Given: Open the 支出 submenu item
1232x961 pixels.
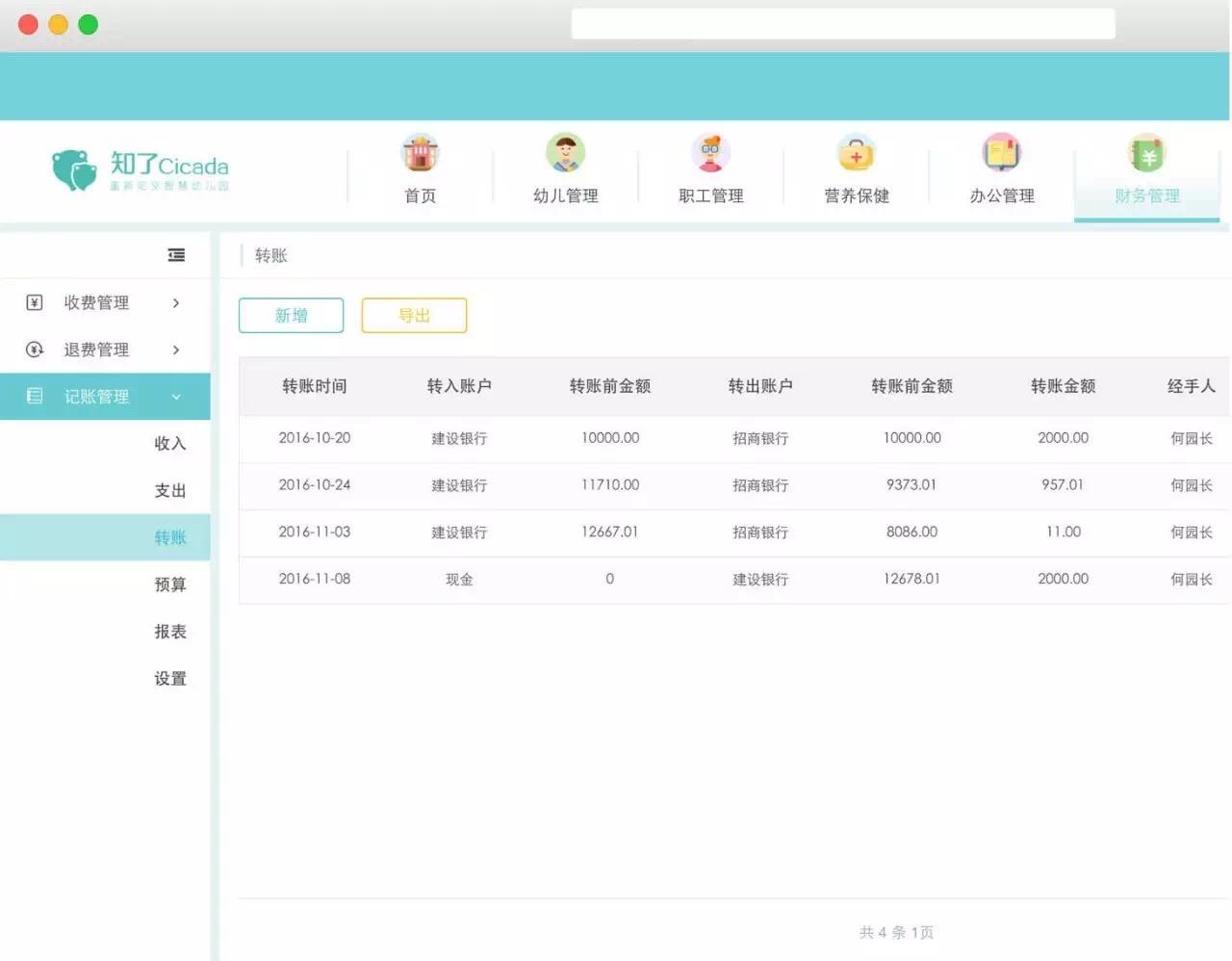Looking at the screenshot, I should click(x=170, y=490).
